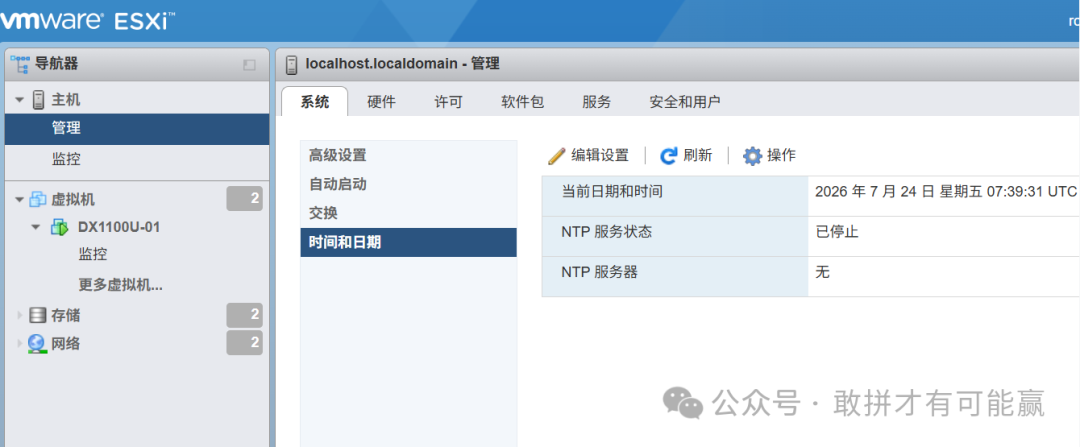
Task: Click the 已停止 NTP status value
Action: click(x=837, y=232)
